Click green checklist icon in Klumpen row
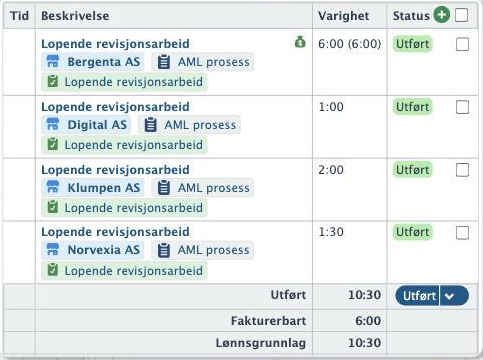Viewport: 483px width, 360px height. pyautogui.click(x=53, y=208)
